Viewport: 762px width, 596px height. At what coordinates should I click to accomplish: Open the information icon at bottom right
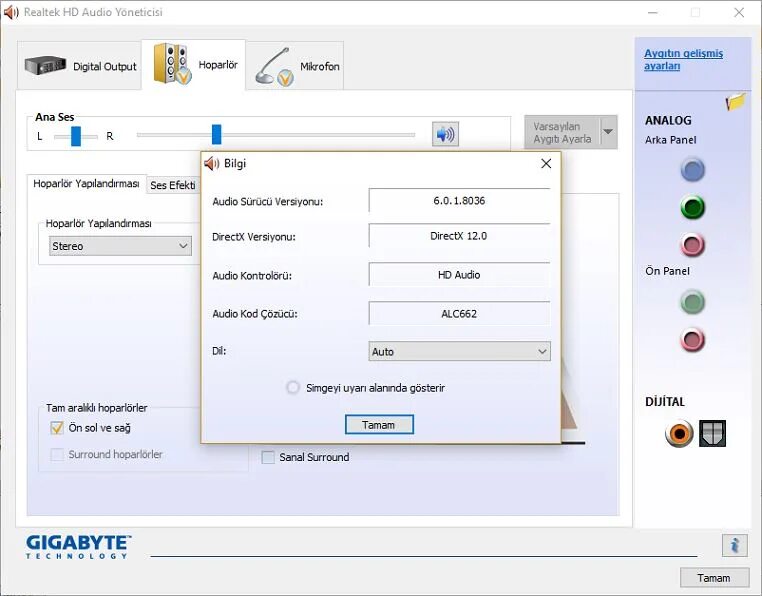pos(734,545)
